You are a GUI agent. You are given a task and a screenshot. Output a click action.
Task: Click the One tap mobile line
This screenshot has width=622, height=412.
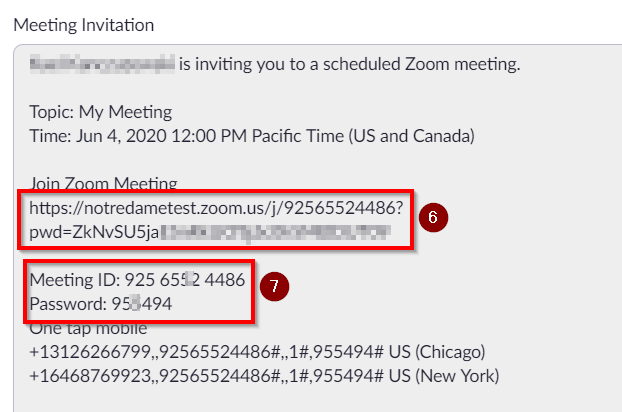pos(88,329)
